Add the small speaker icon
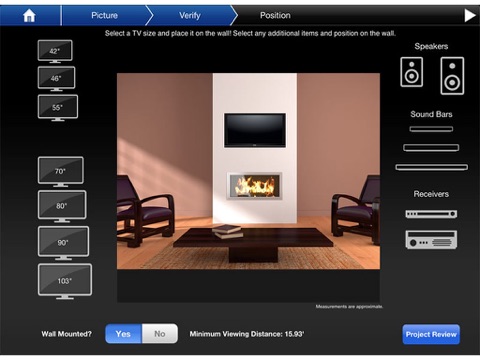This screenshot has height=360, width=480. [x=412, y=72]
